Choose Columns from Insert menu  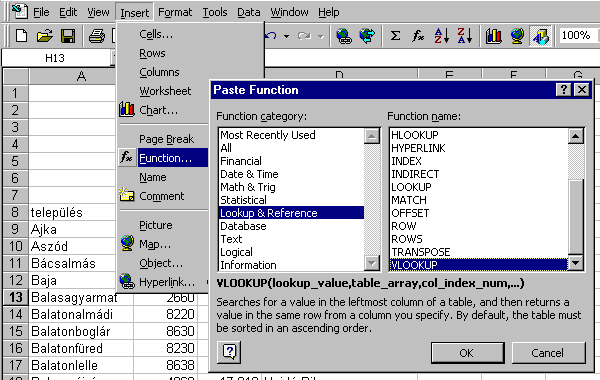(163, 72)
